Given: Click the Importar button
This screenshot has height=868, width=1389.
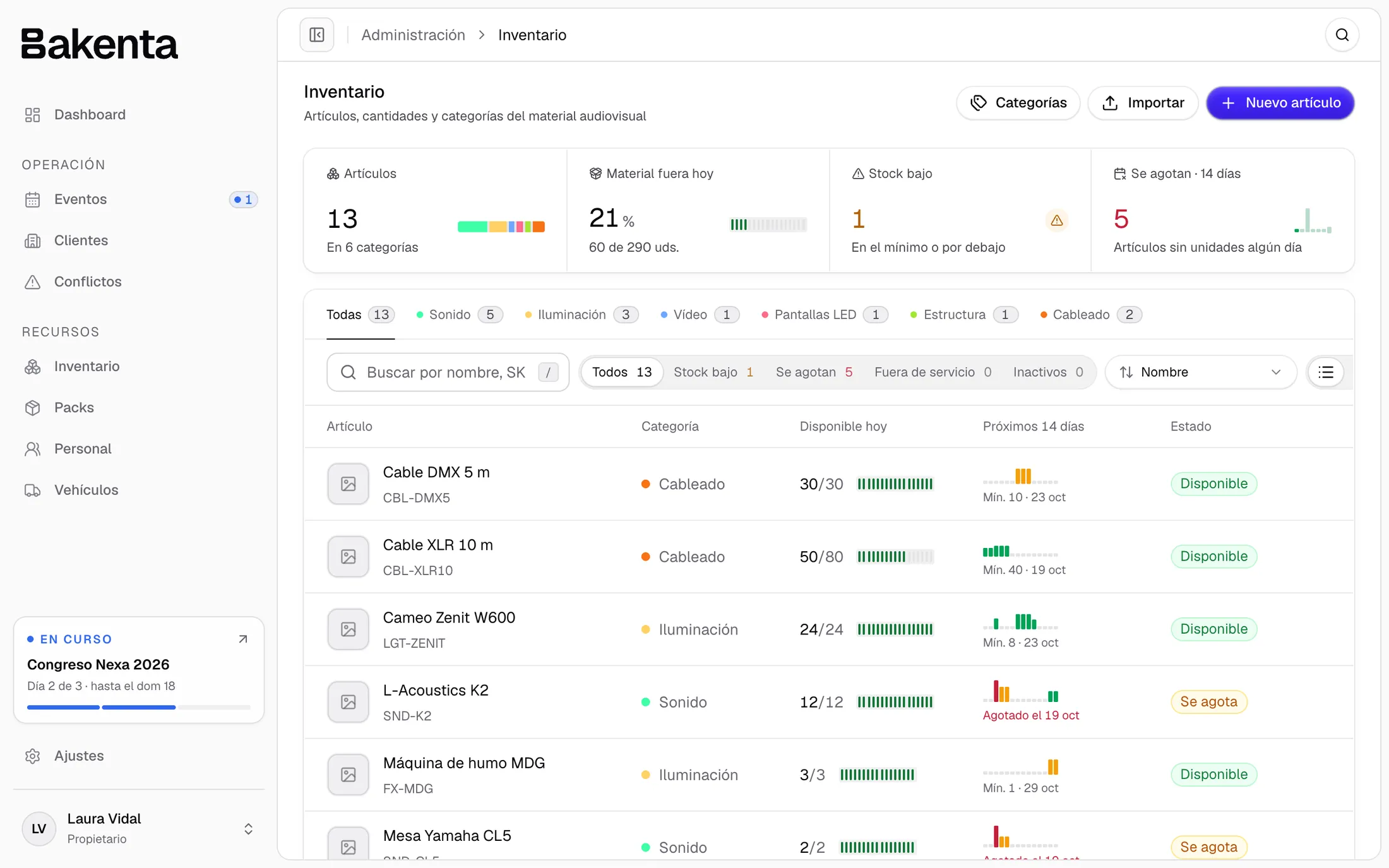Looking at the screenshot, I should point(1143,103).
